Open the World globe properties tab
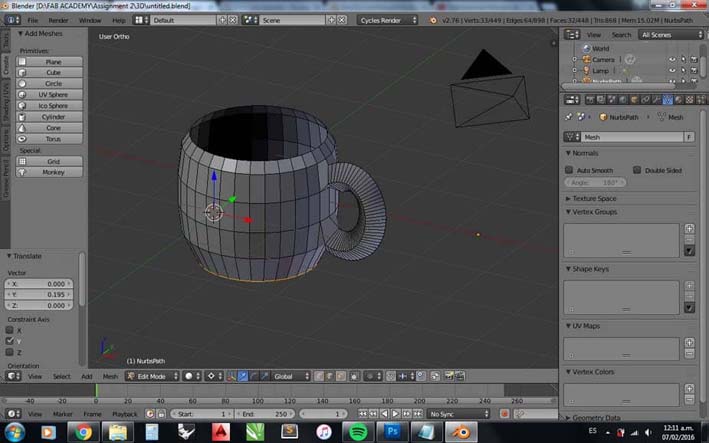Screen dimensions: 709x443 tap(623, 99)
